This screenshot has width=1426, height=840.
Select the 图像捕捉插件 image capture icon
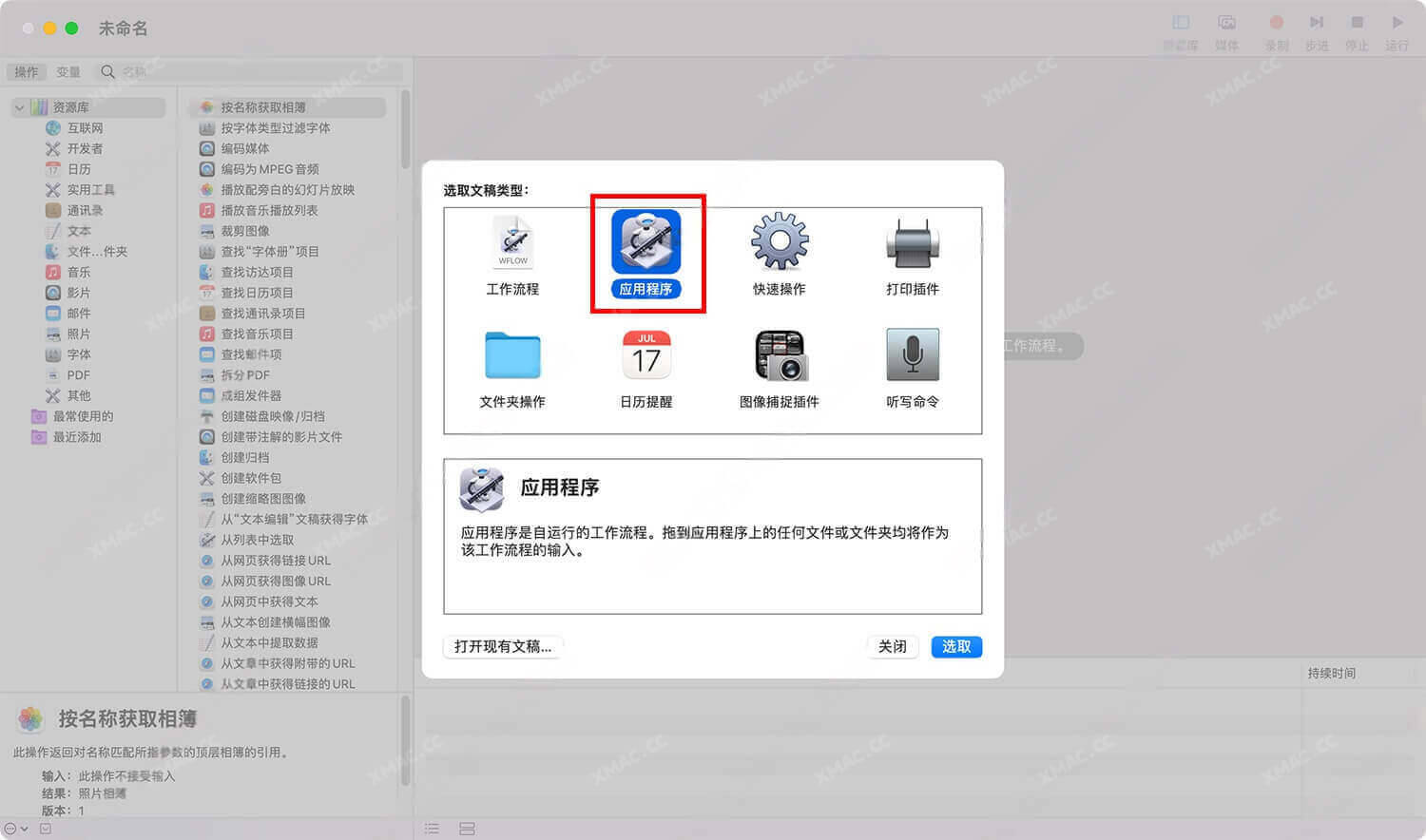(x=780, y=356)
